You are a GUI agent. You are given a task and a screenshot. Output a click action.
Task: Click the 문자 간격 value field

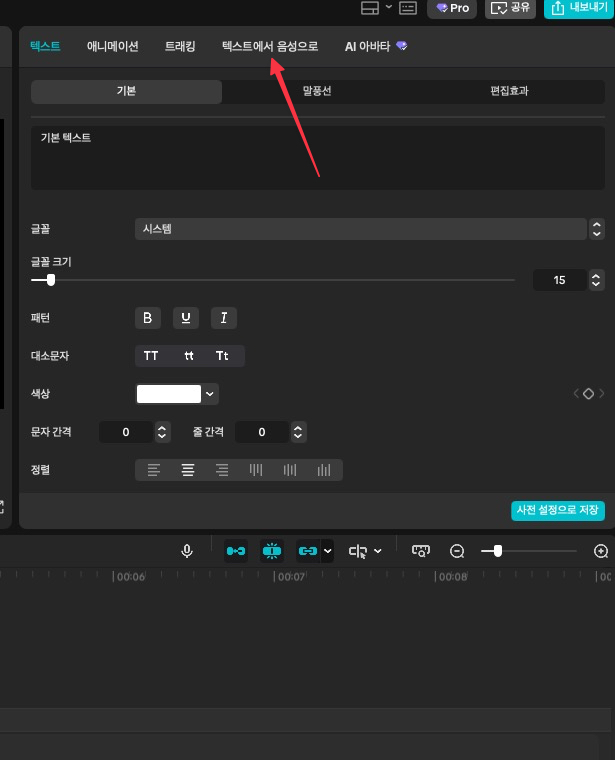point(126,432)
